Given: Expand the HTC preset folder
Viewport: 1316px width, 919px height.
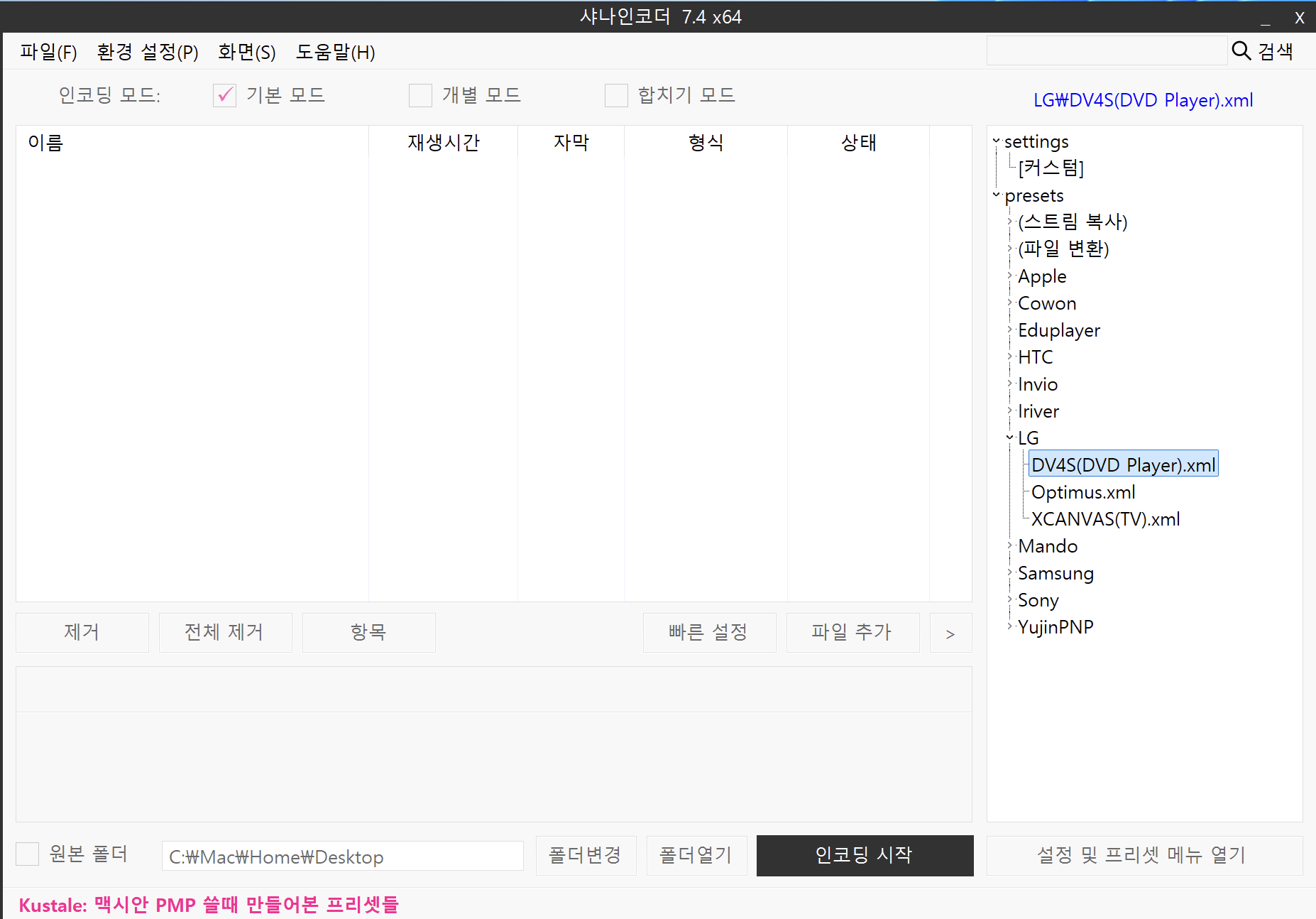Looking at the screenshot, I should coord(1009,357).
